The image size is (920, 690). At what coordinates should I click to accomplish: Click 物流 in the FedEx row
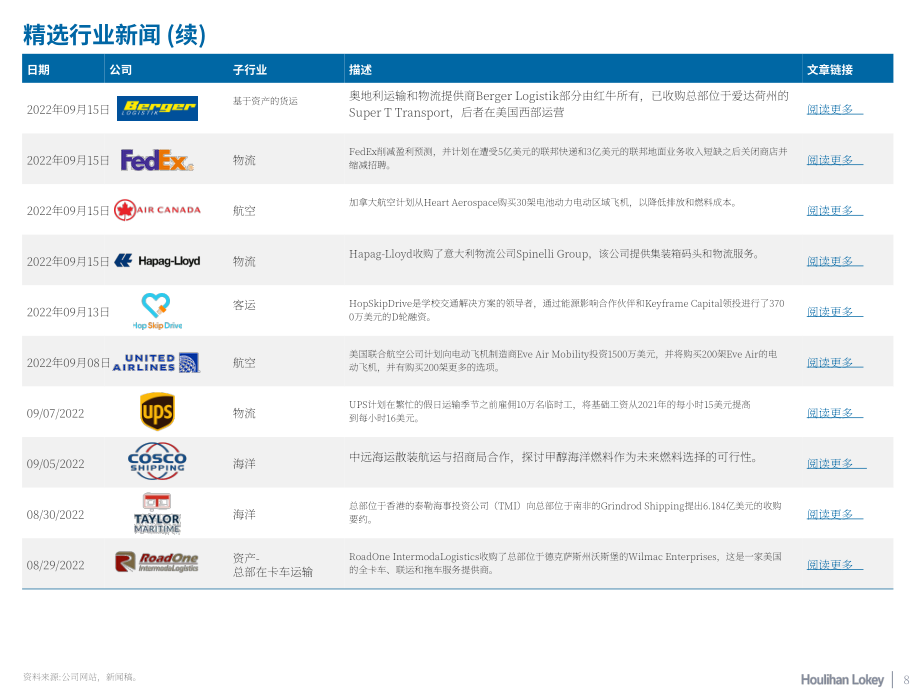pyautogui.click(x=244, y=160)
